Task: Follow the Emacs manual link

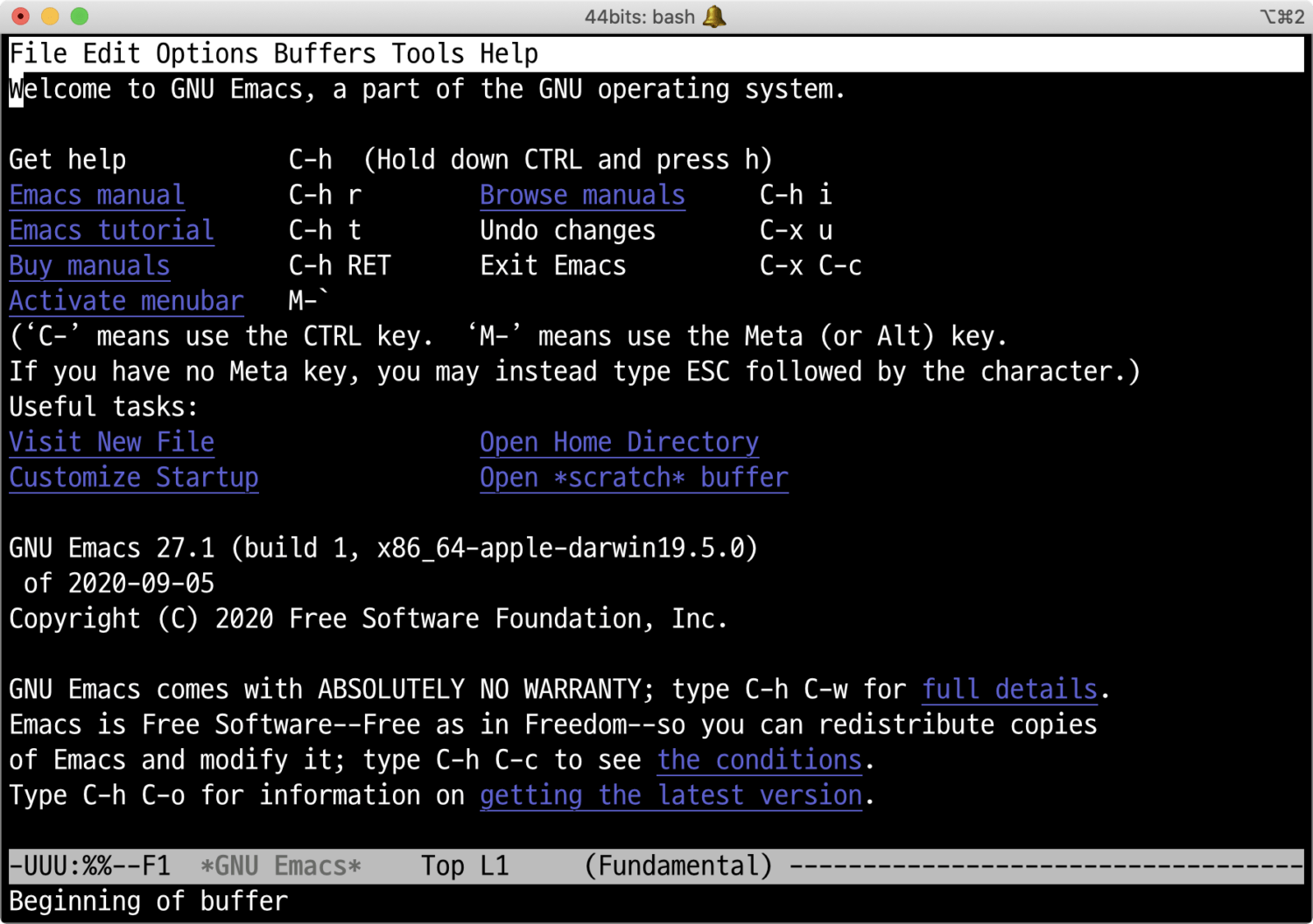Action: [x=96, y=195]
